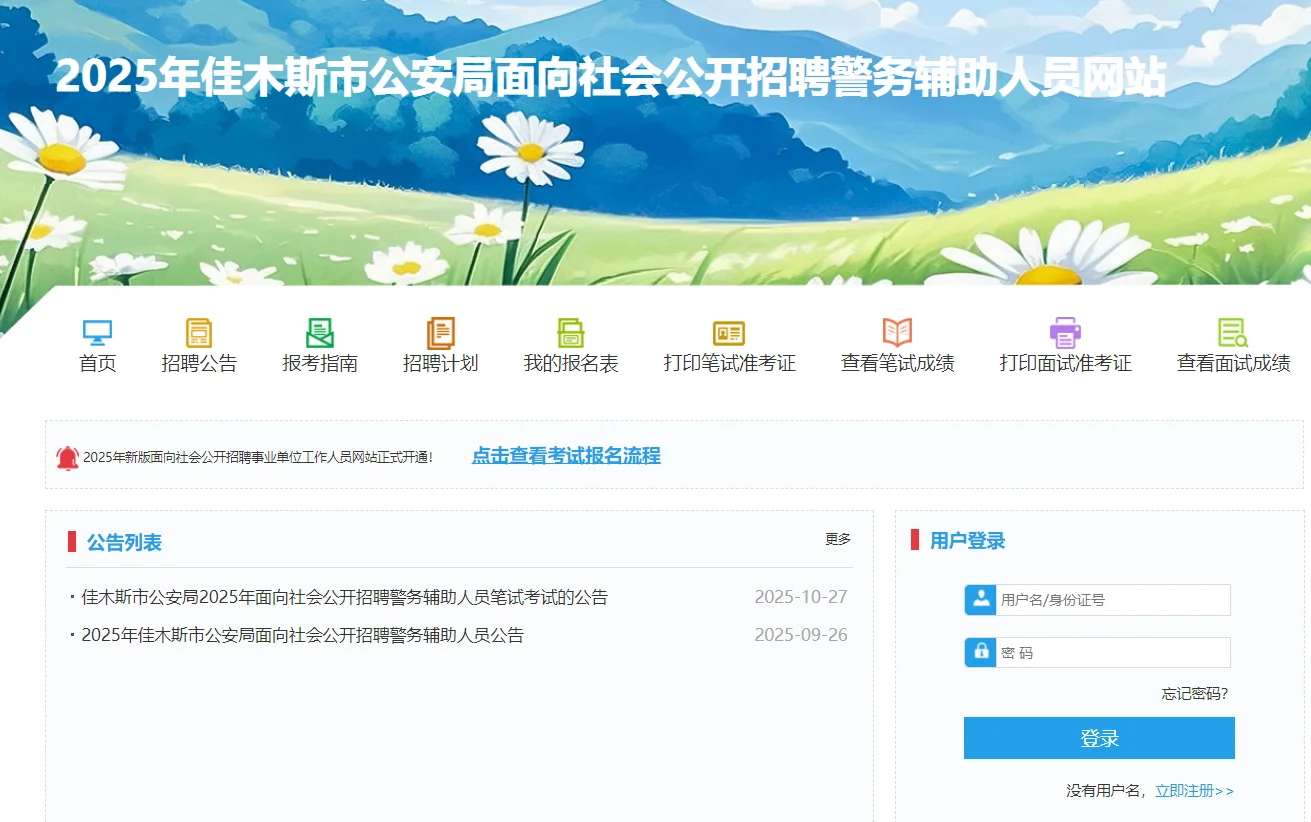Click the 2025-10-27 announcement date
The image size is (1311, 822).
pyautogui.click(x=801, y=597)
